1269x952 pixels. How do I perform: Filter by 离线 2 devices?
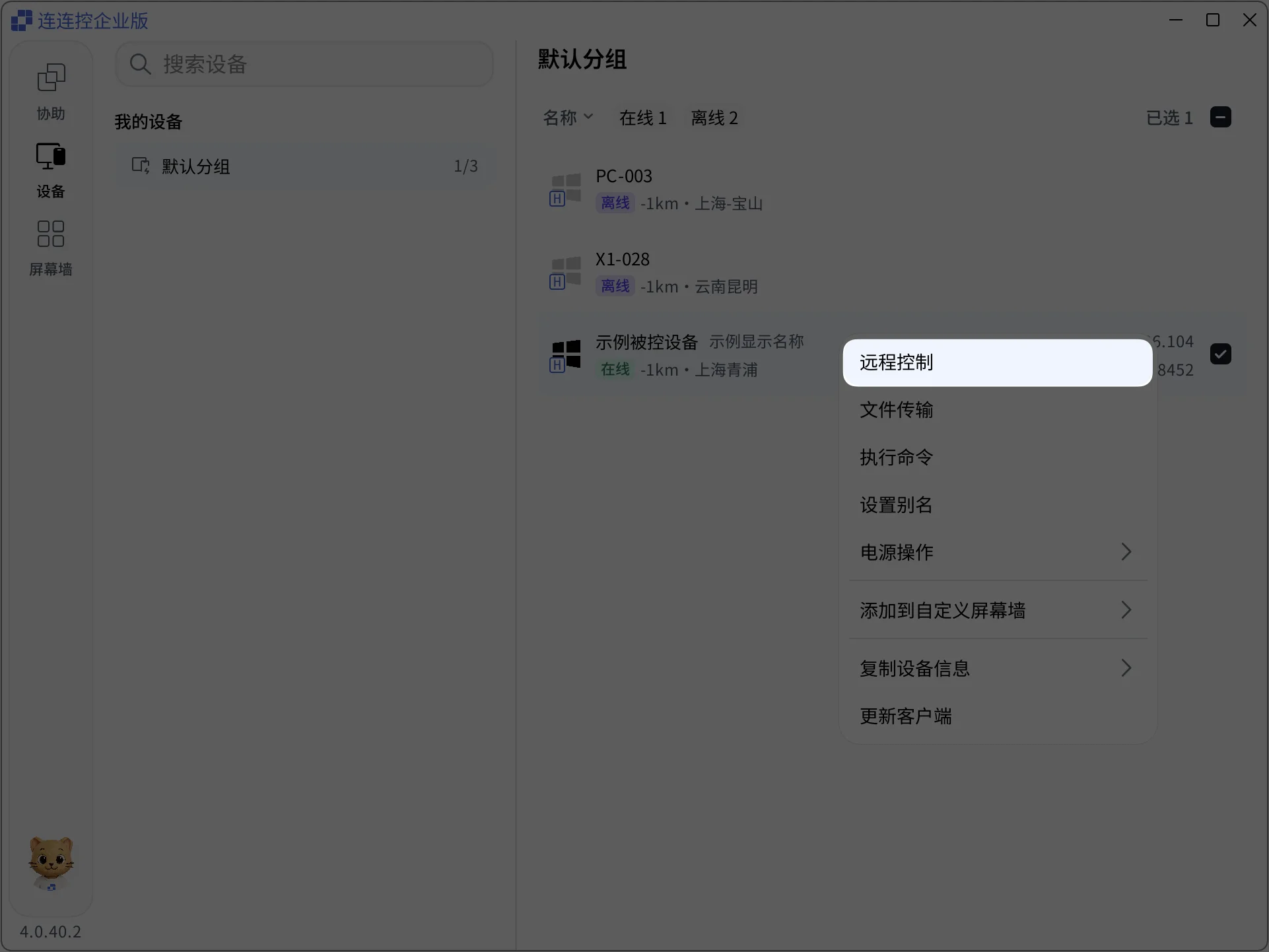714,118
